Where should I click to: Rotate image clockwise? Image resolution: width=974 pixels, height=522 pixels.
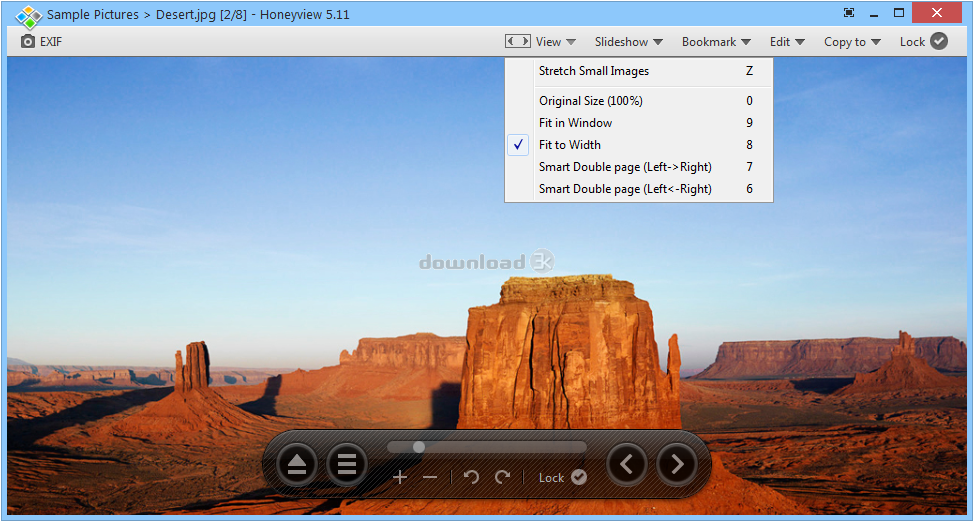click(x=502, y=477)
